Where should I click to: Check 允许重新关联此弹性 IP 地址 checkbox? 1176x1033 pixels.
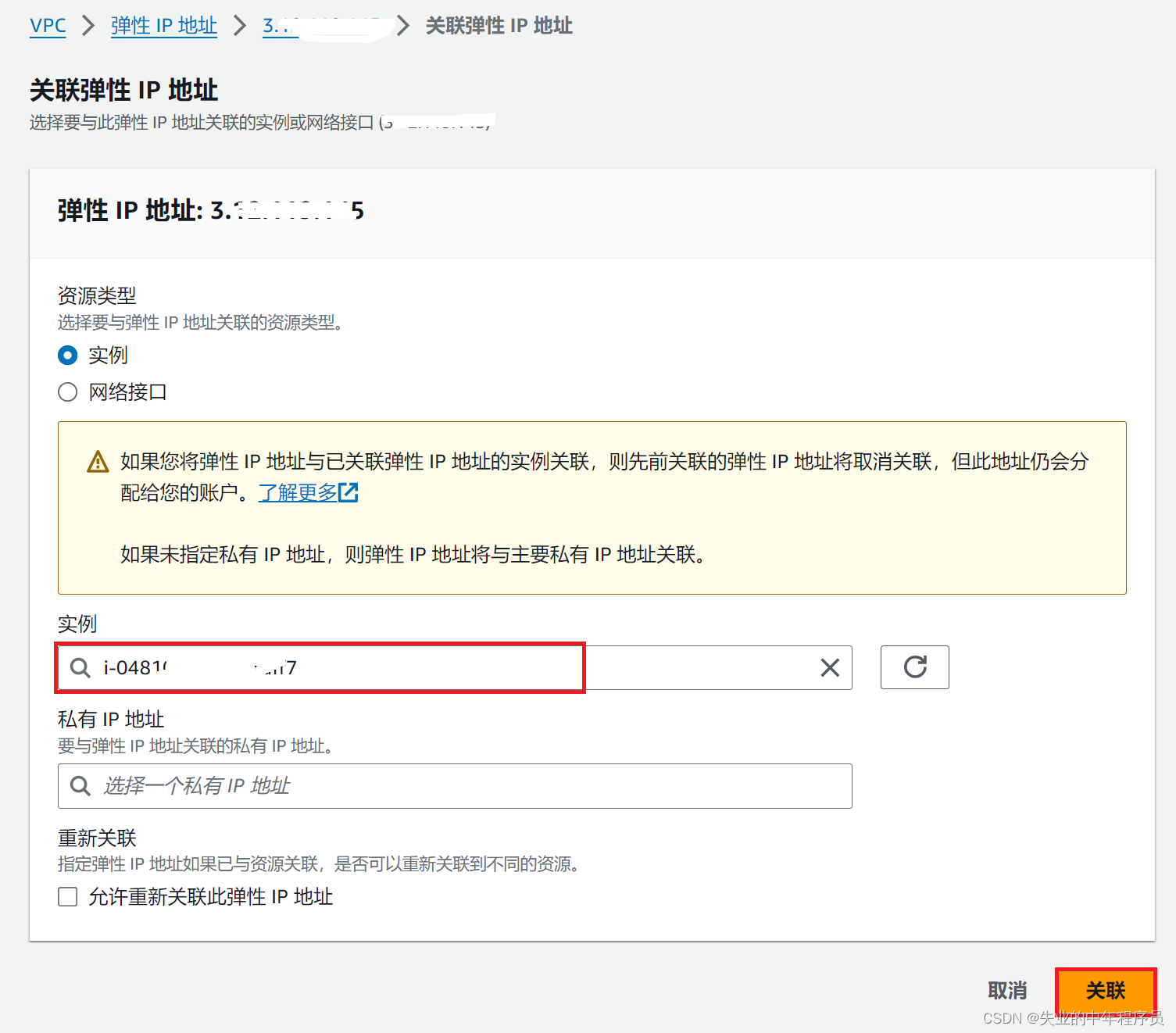point(68,897)
